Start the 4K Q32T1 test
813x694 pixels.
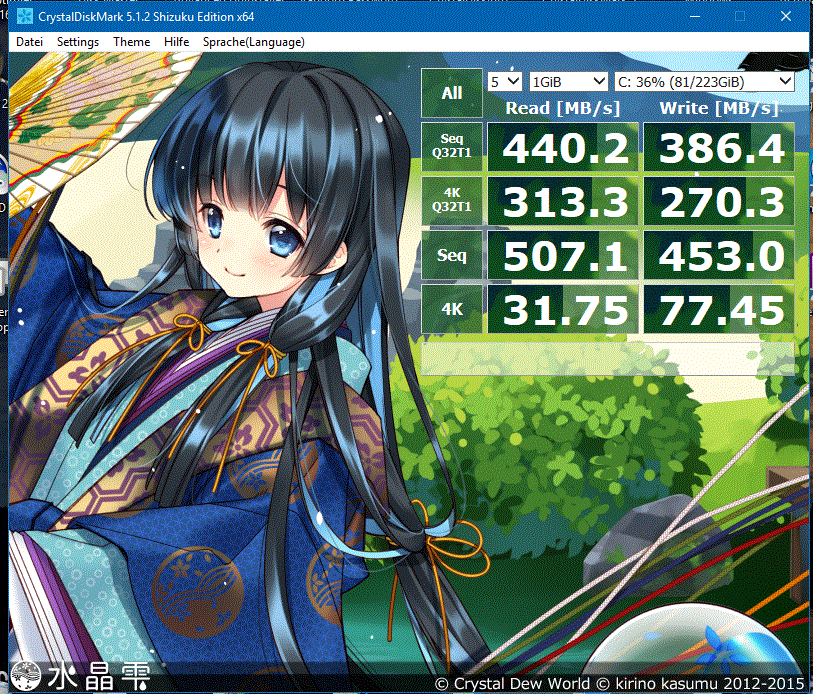pos(452,201)
